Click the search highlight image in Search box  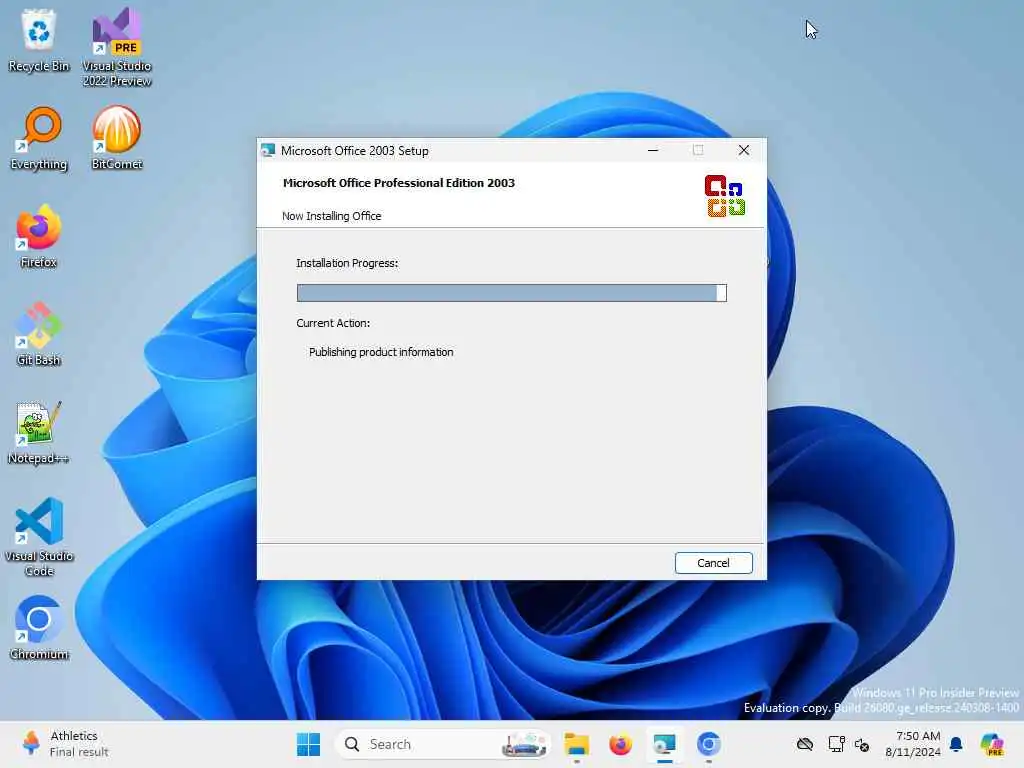click(x=524, y=744)
